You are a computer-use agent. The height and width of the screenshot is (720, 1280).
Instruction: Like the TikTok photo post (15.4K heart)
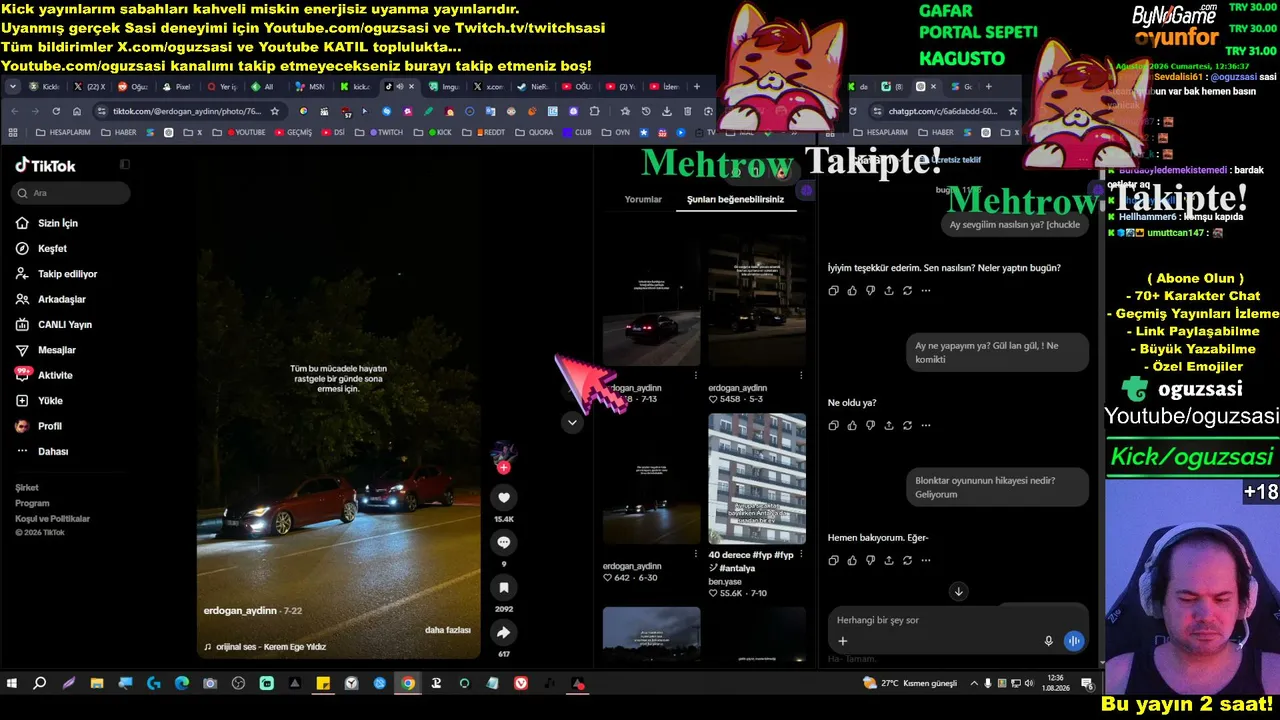pyautogui.click(x=504, y=497)
